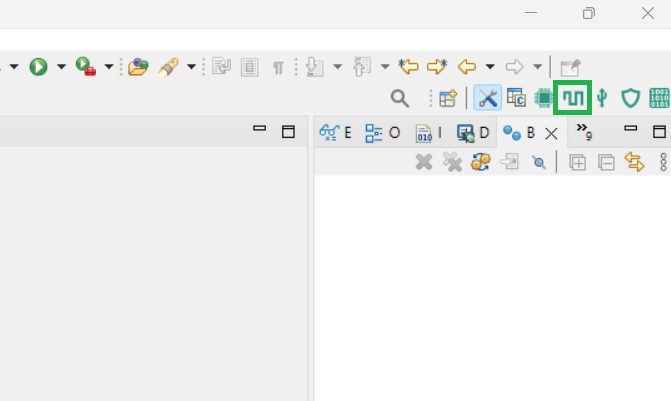Select the binary 1001 perspective icon

(659, 98)
